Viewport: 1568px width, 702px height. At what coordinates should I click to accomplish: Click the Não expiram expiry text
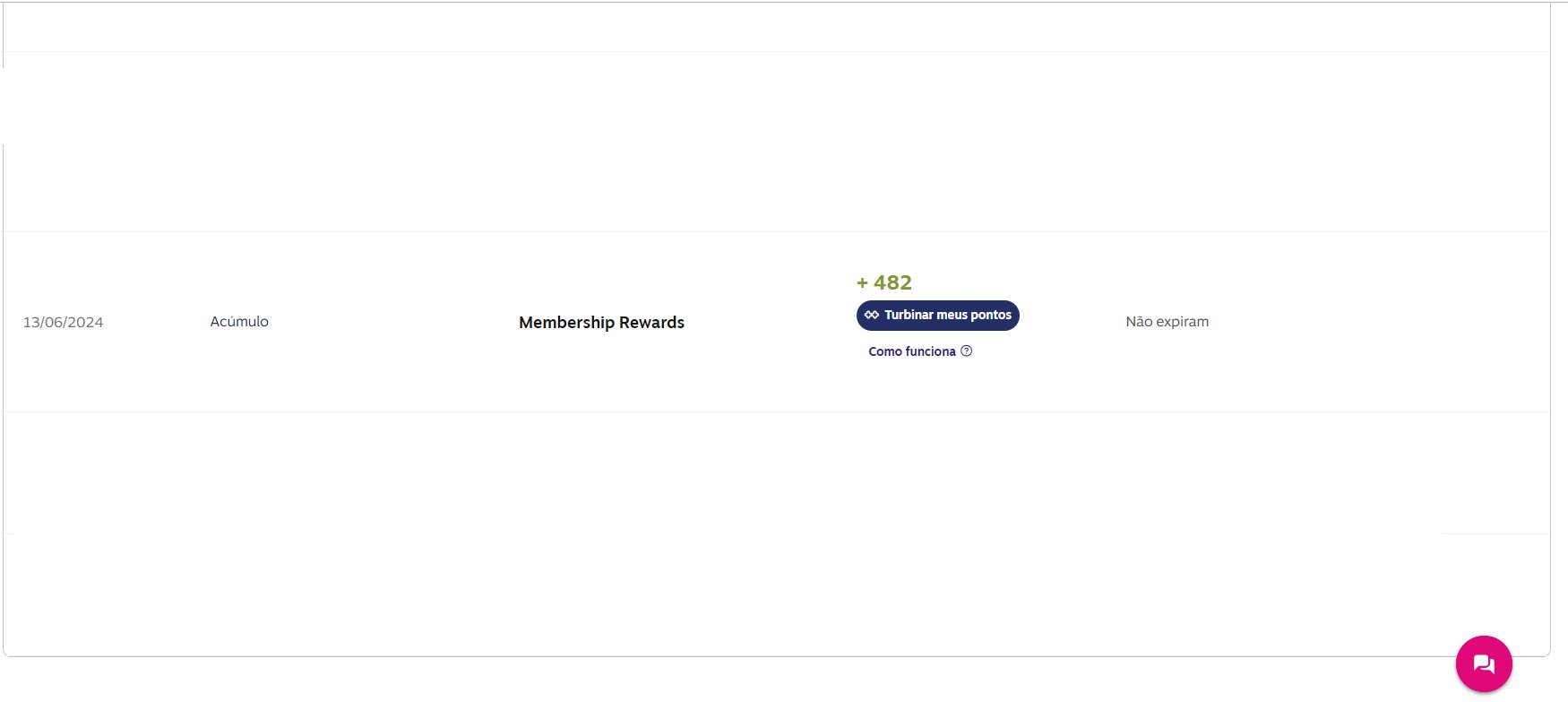(1167, 321)
